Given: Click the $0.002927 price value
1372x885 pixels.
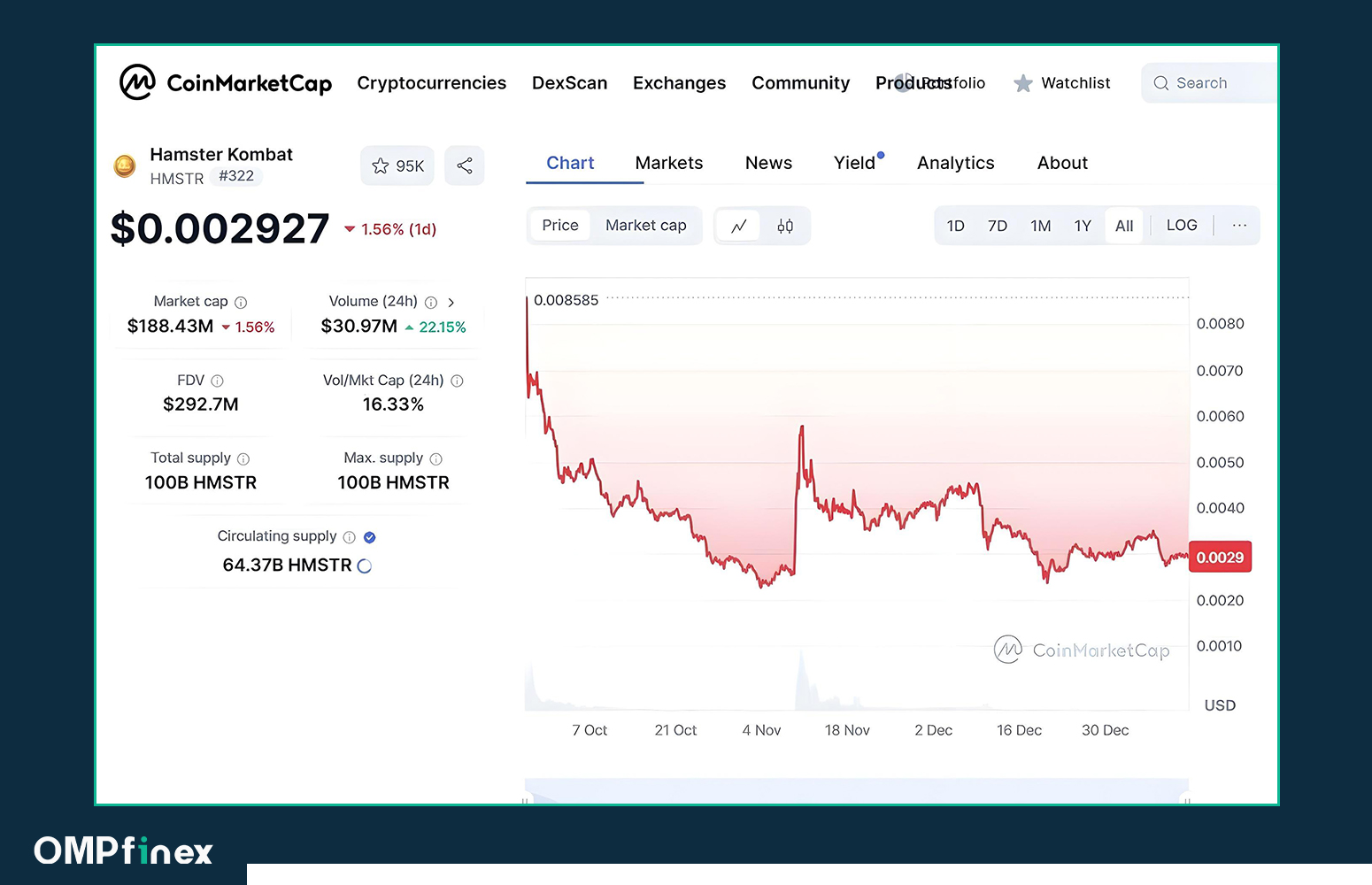Looking at the screenshot, I should (220, 229).
